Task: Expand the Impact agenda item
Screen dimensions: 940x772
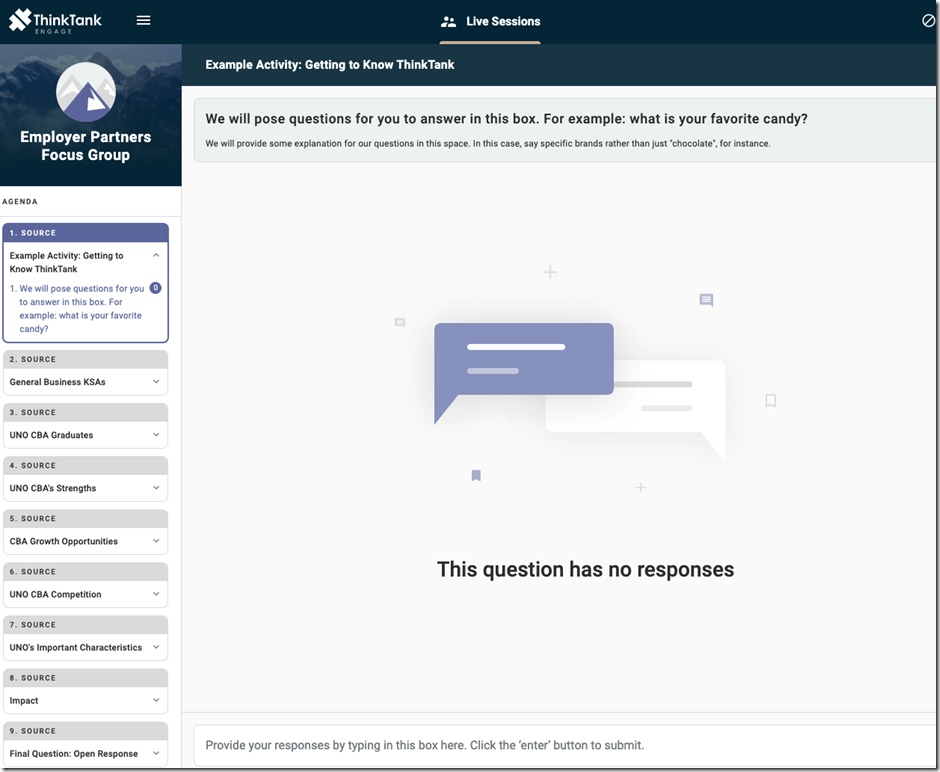Action: coord(156,700)
